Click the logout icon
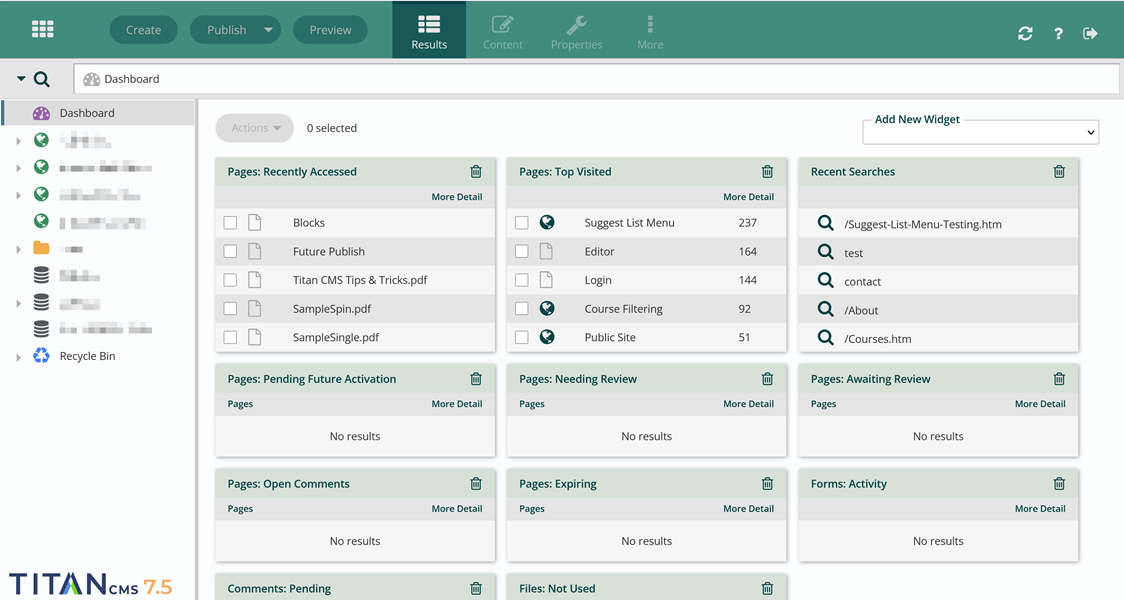 point(1090,33)
